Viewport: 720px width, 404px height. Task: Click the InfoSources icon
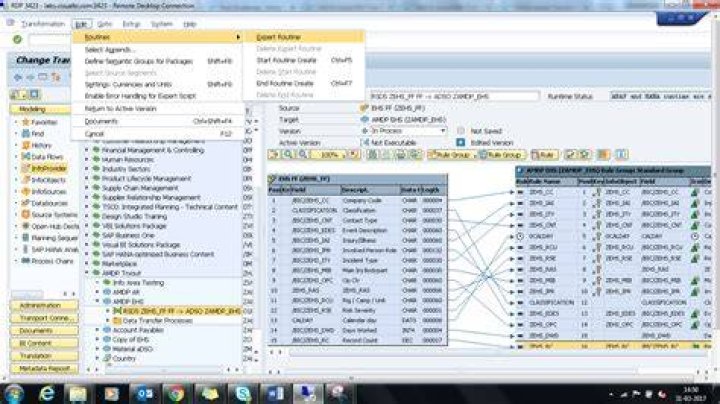coord(26,191)
